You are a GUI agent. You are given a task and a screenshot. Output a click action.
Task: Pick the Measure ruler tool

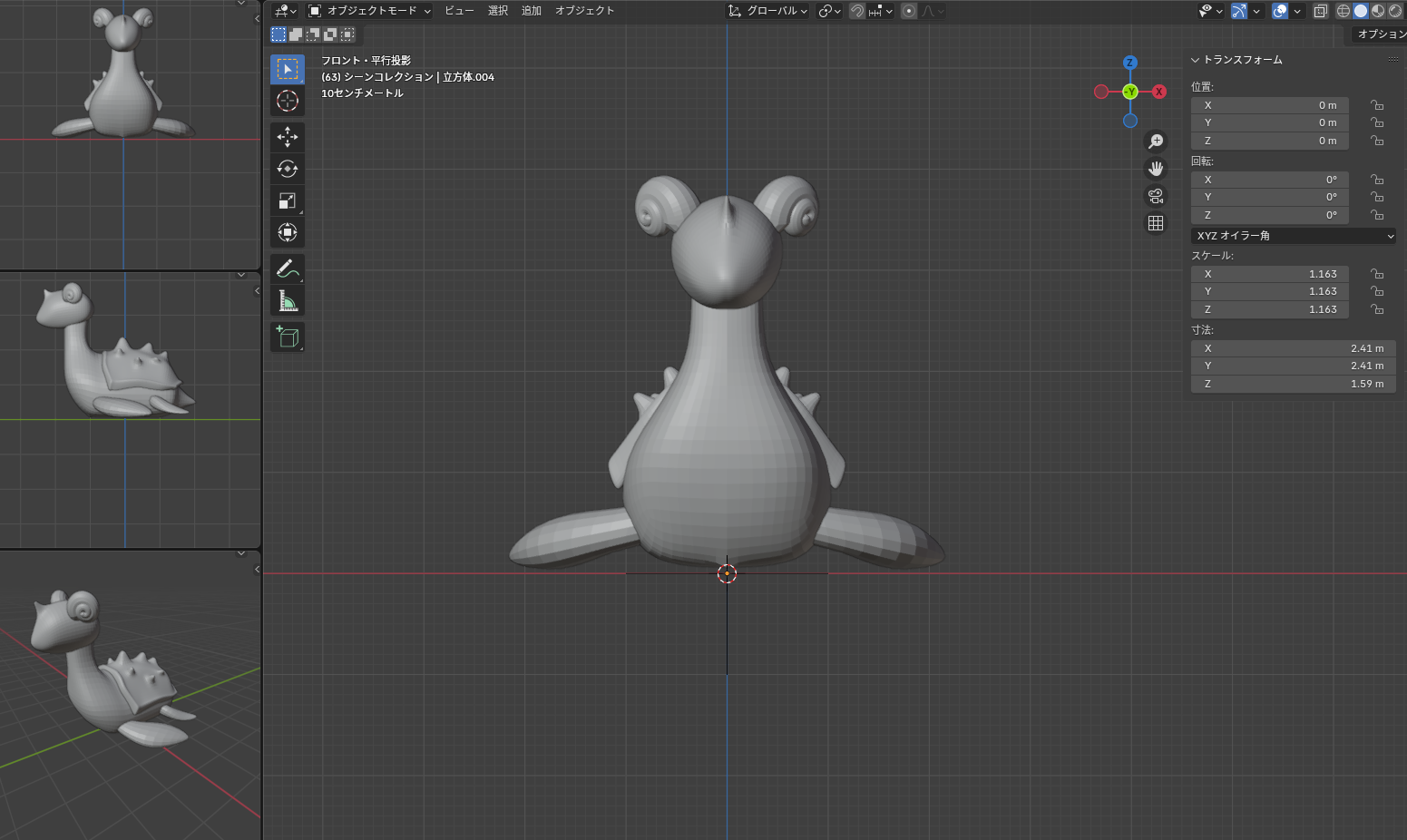click(x=288, y=300)
